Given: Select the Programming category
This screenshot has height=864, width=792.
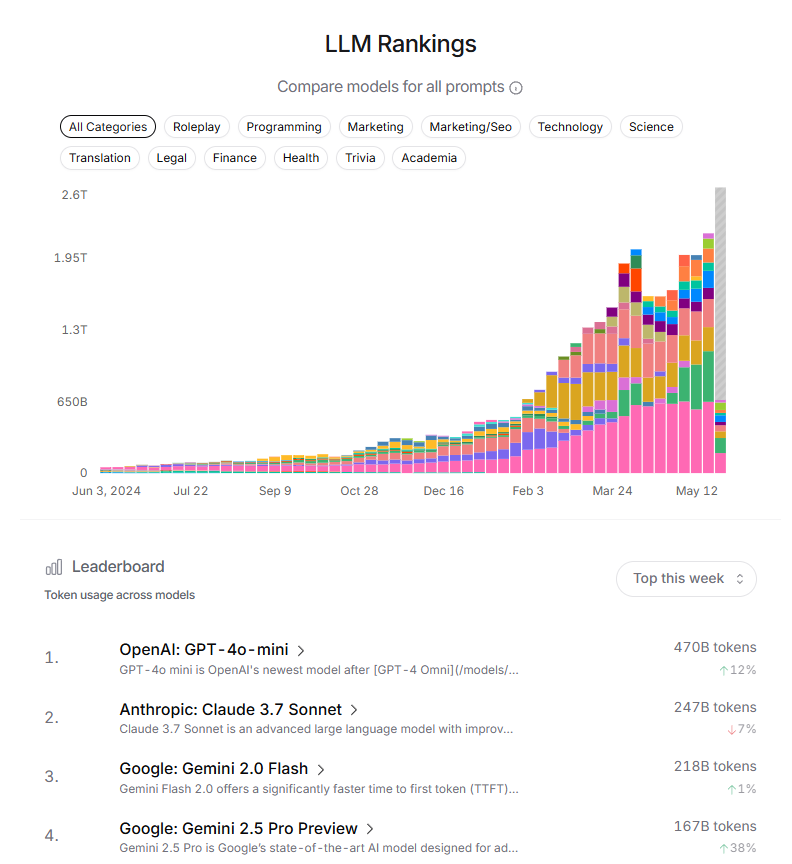Looking at the screenshot, I should point(284,127).
